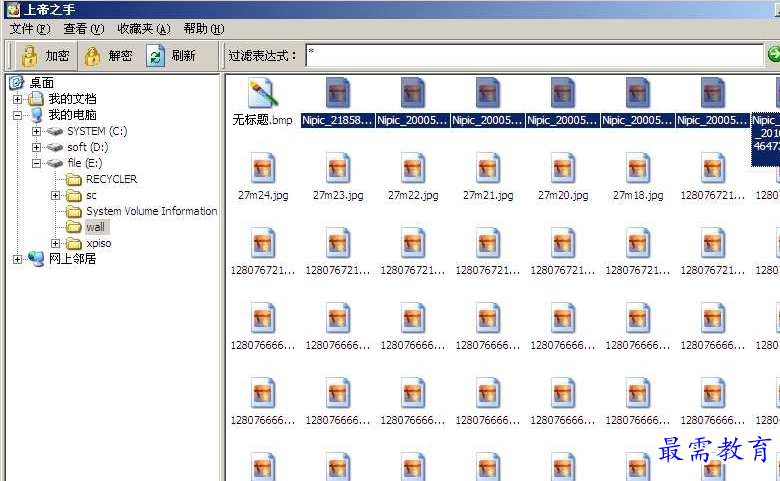Select 我的文档 in the tree
This screenshot has width=780, height=481.
click(x=73, y=99)
